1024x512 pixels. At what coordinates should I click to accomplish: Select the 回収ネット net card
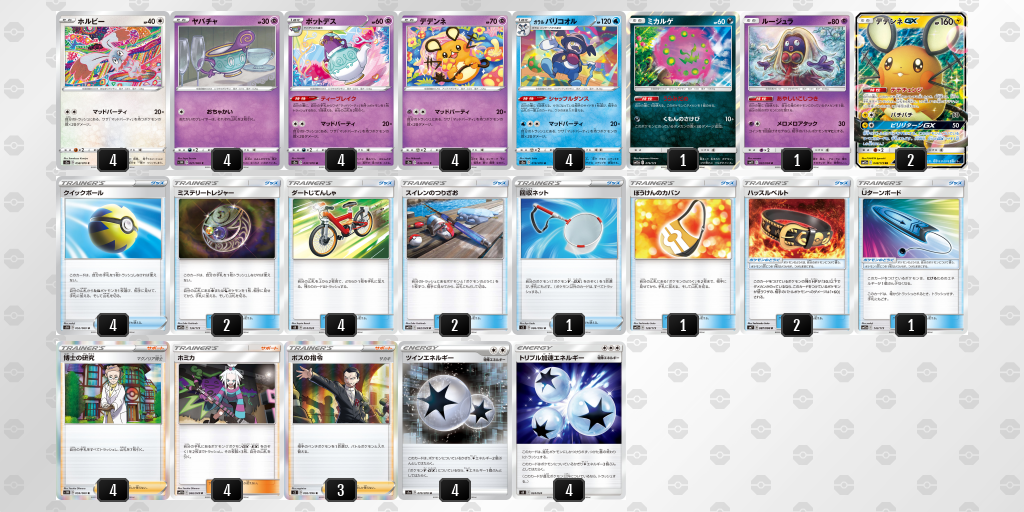click(568, 255)
